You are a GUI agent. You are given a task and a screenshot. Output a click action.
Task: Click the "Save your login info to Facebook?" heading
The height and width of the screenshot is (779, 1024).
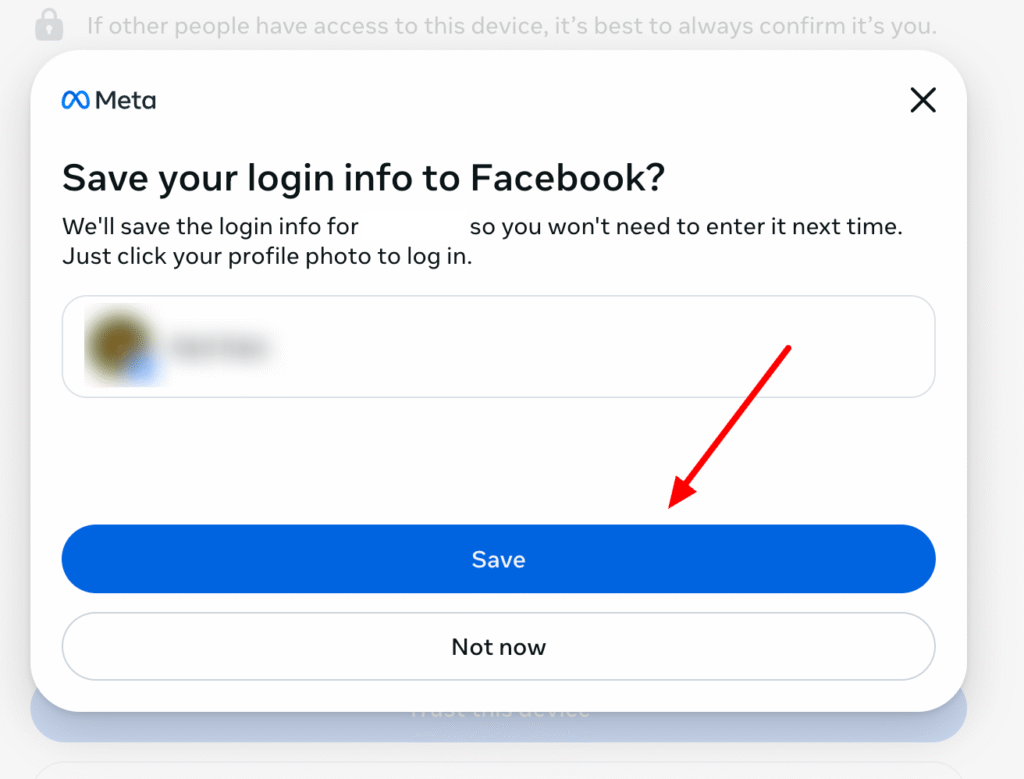coord(363,179)
